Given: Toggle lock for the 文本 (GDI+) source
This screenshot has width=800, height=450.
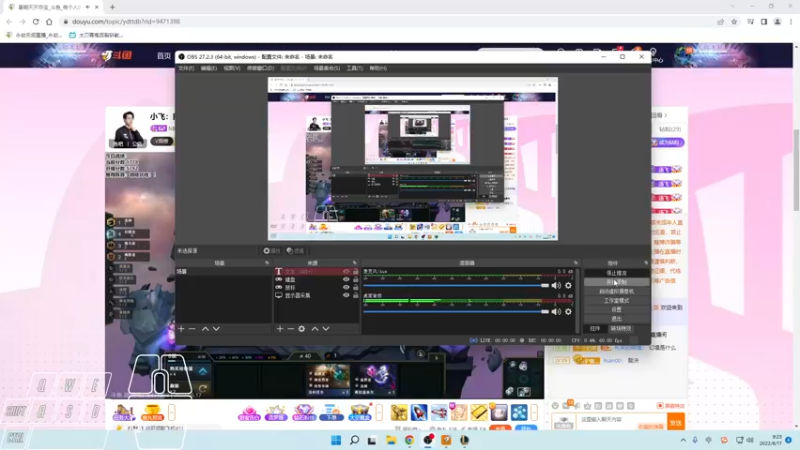Looking at the screenshot, I should click(x=356, y=271).
